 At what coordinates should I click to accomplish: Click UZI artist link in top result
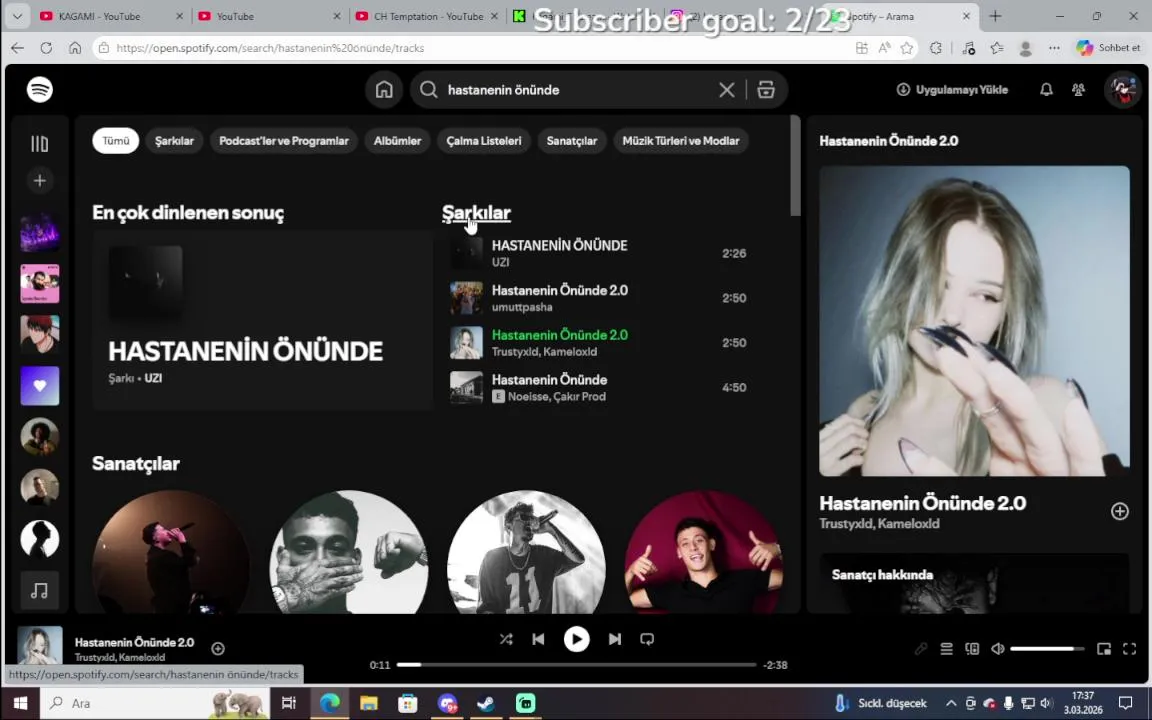pyautogui.click(x=153, y=378)
